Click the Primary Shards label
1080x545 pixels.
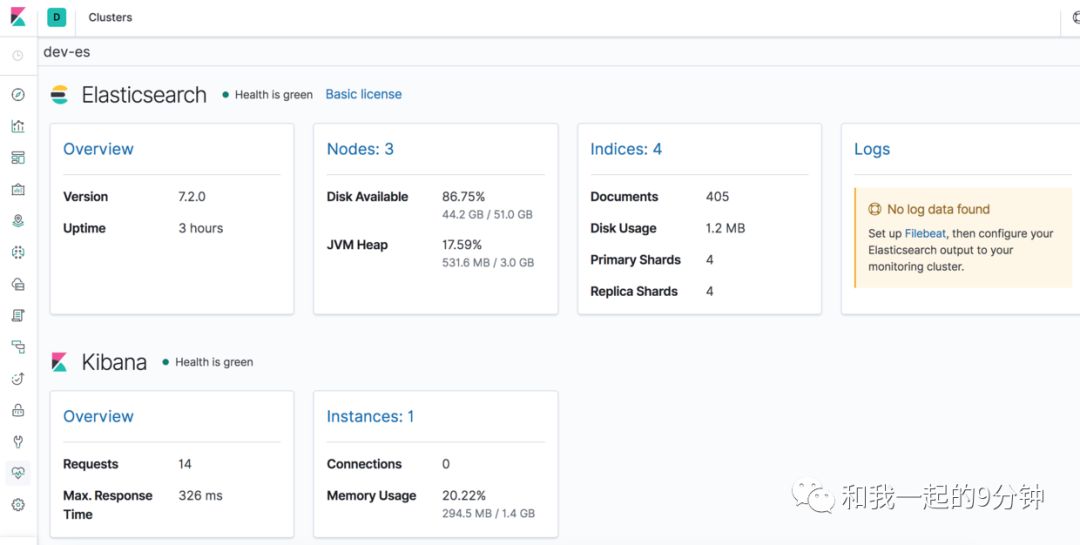click(x=636, y=260)
